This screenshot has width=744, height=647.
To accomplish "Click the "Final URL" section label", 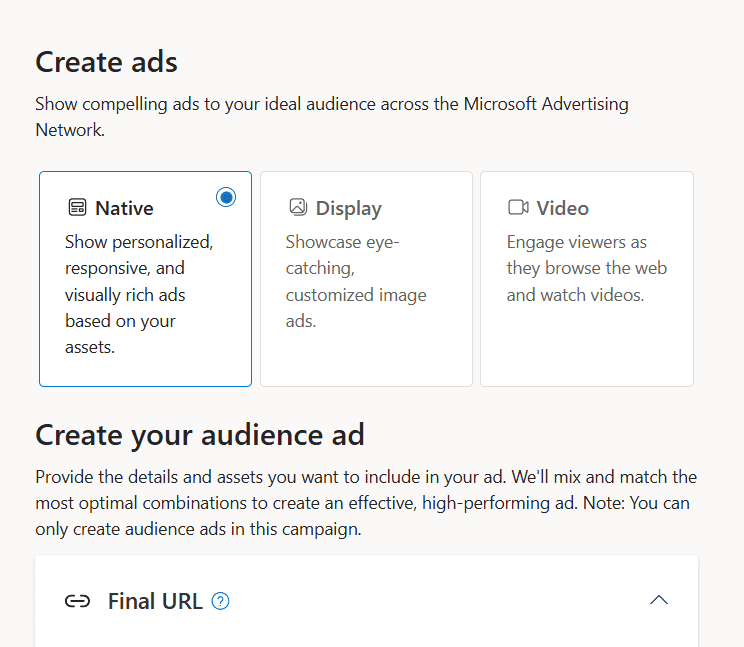I will 155,601.
